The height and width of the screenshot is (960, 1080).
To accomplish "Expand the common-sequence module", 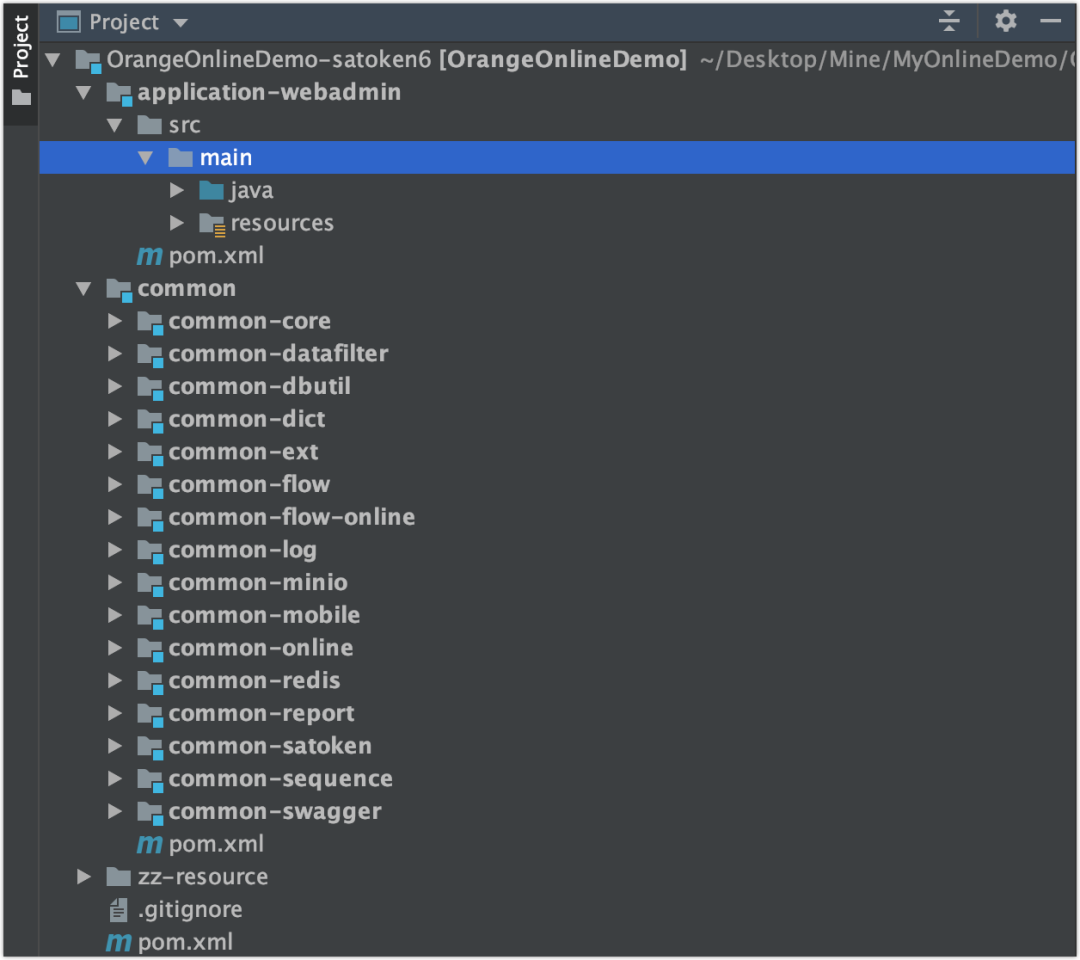I will (114, 779).
